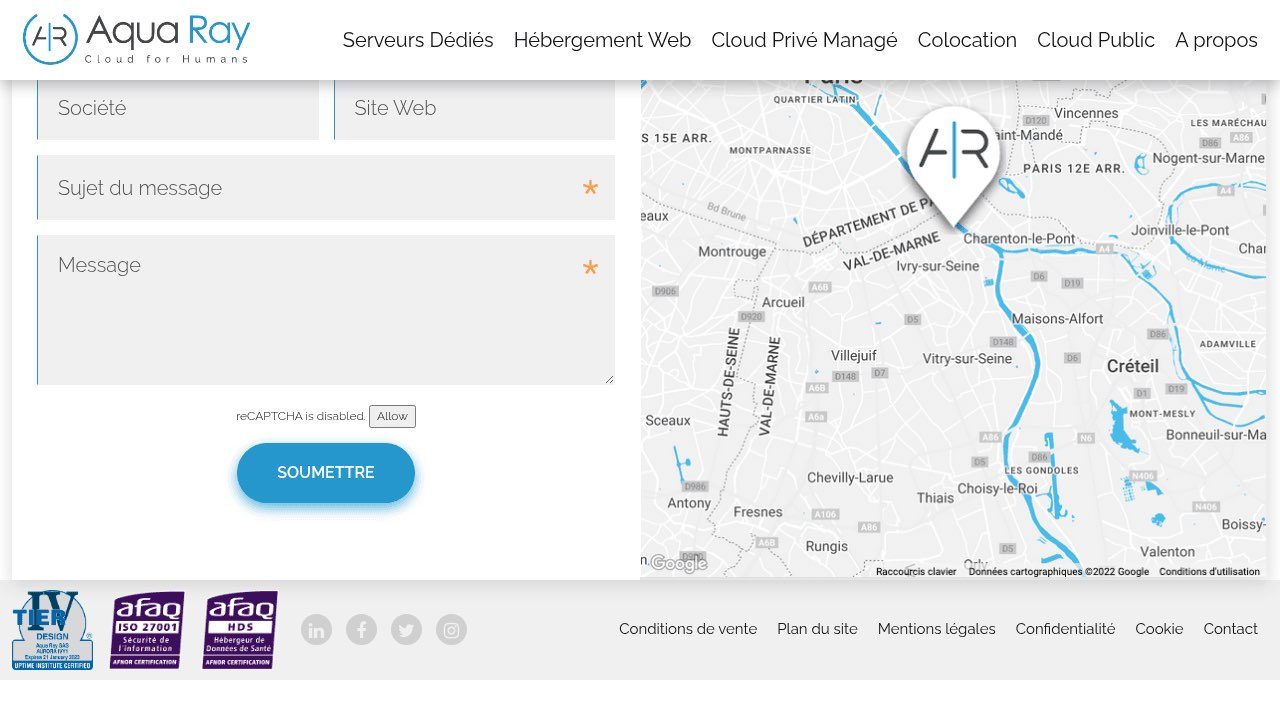Click Nogent-sur-Marne label on the map
1280x720 pixels.
tap(1209, 158)
